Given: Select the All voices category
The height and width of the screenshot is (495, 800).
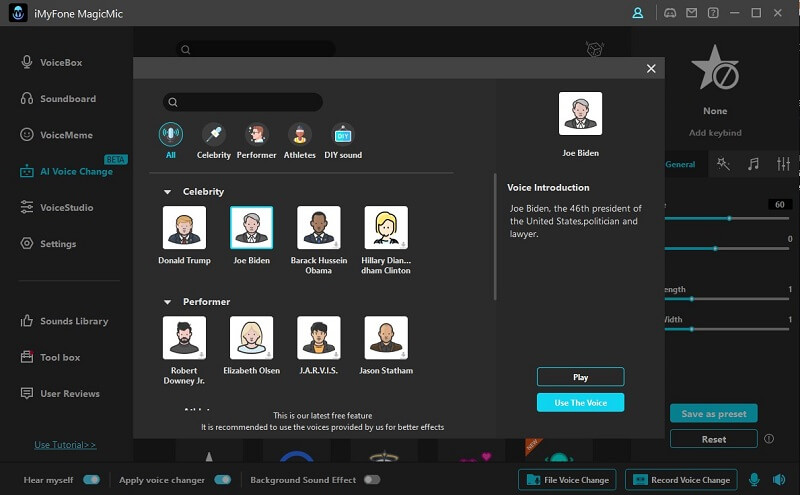Looking at the screenshot, I should point(170,141).
